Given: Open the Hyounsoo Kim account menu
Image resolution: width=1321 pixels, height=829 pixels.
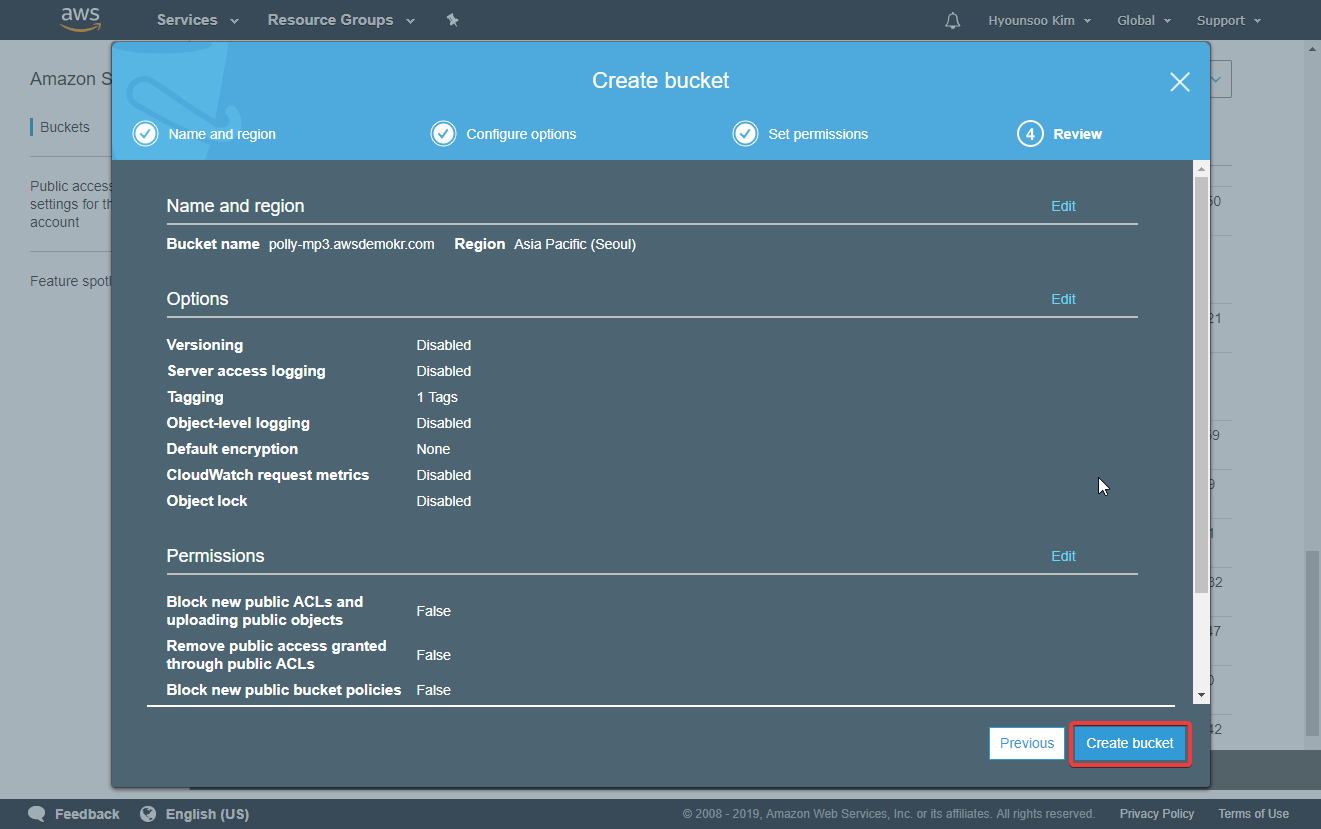Looking at the screenshot, I should pos(1039,20).
